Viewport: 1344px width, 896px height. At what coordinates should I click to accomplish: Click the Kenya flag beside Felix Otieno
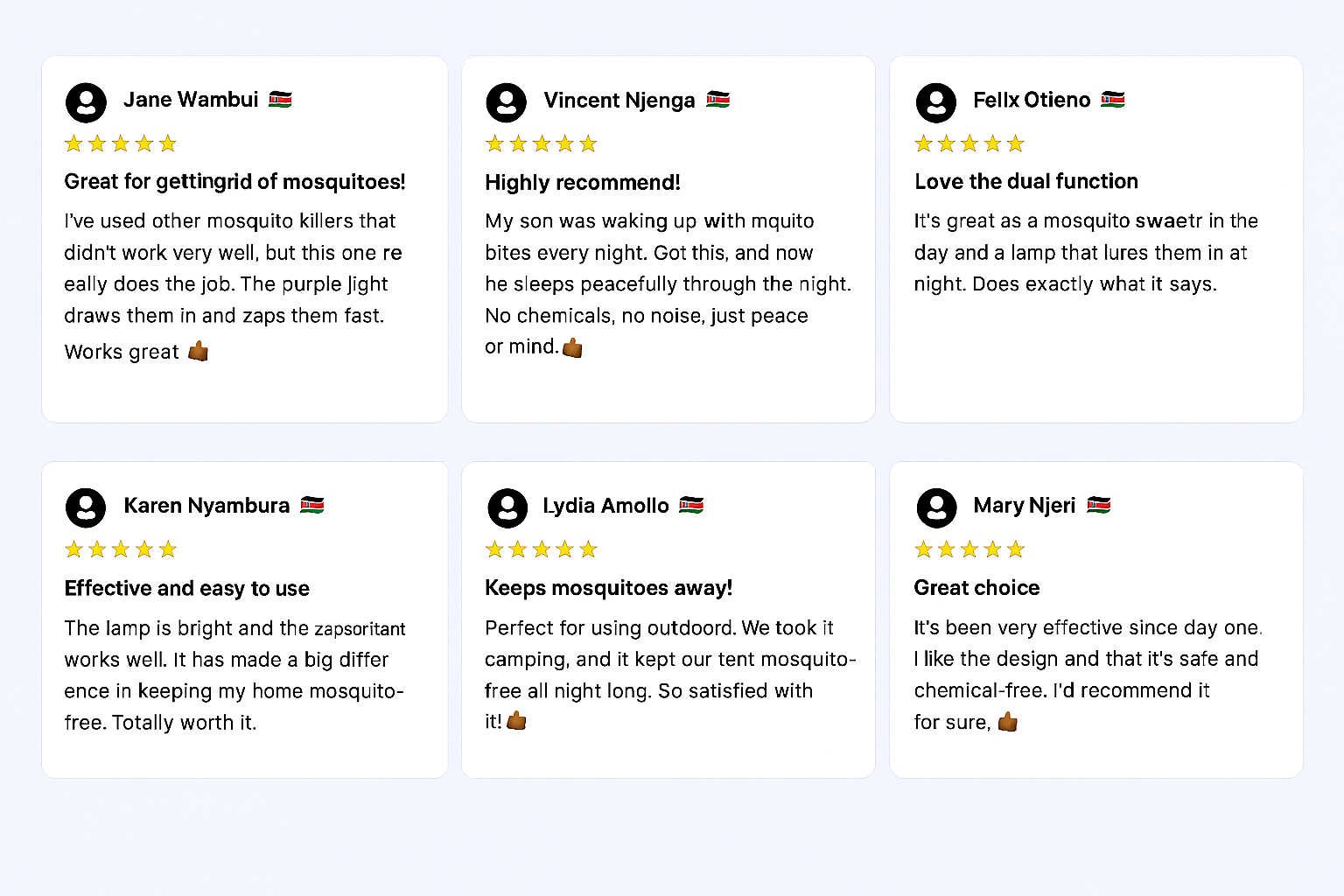(x=1112, y=100)
